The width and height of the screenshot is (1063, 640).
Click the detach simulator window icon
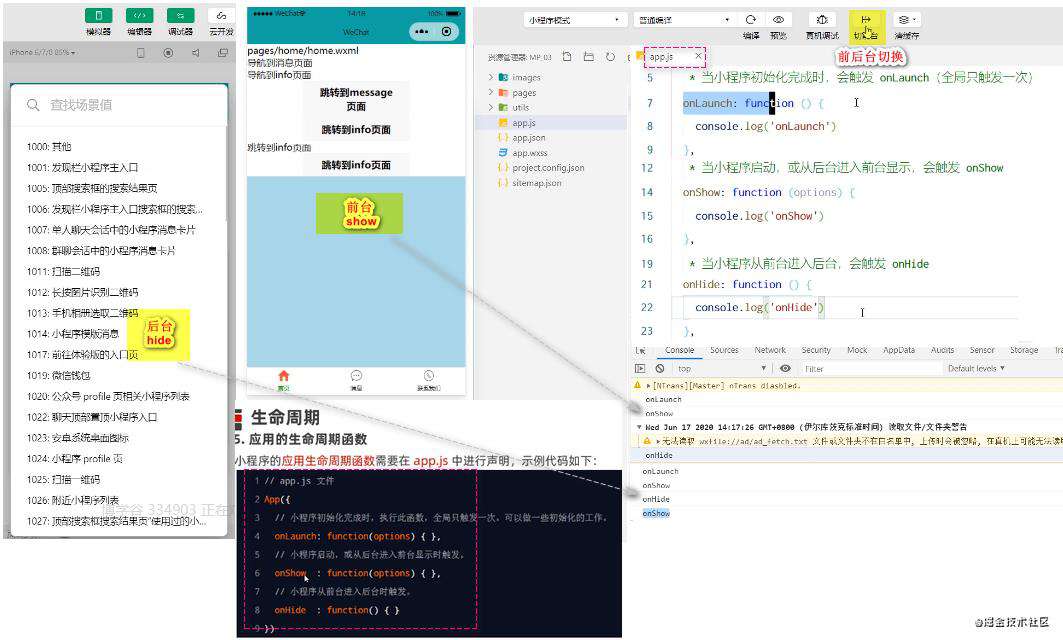(x=222, y=52)
